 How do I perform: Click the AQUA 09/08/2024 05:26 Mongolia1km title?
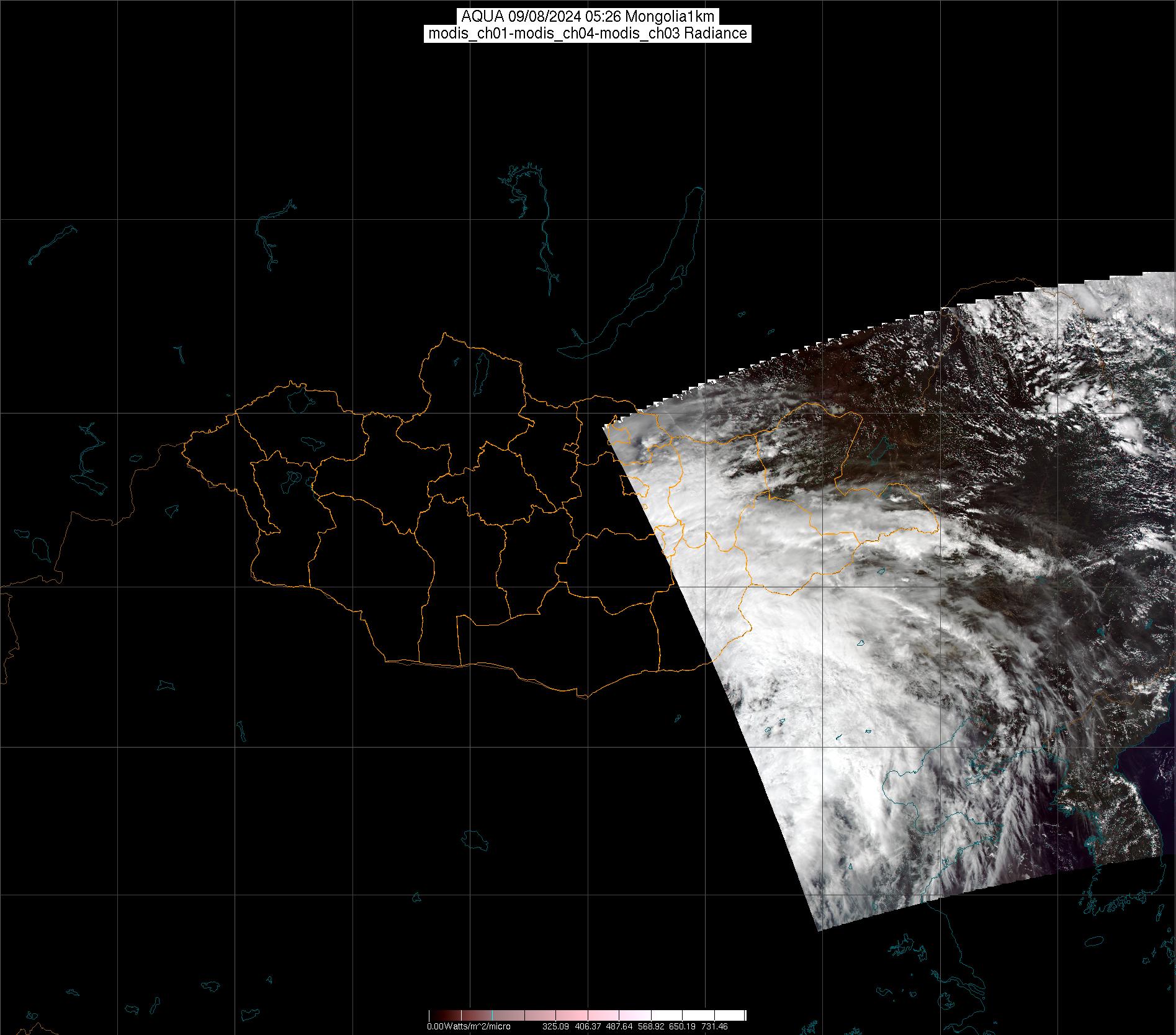588,17
